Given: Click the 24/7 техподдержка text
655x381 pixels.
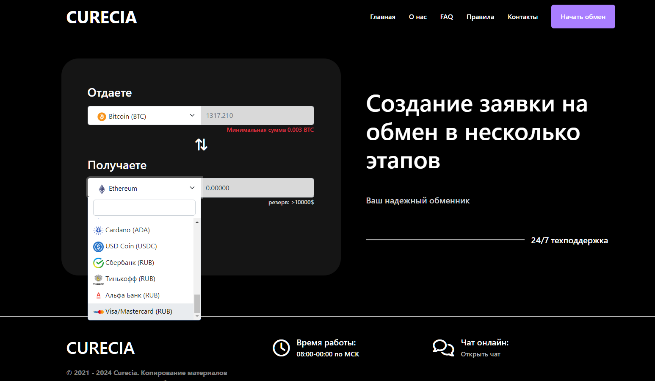Looking at the screenshot, I should point(569,240).
